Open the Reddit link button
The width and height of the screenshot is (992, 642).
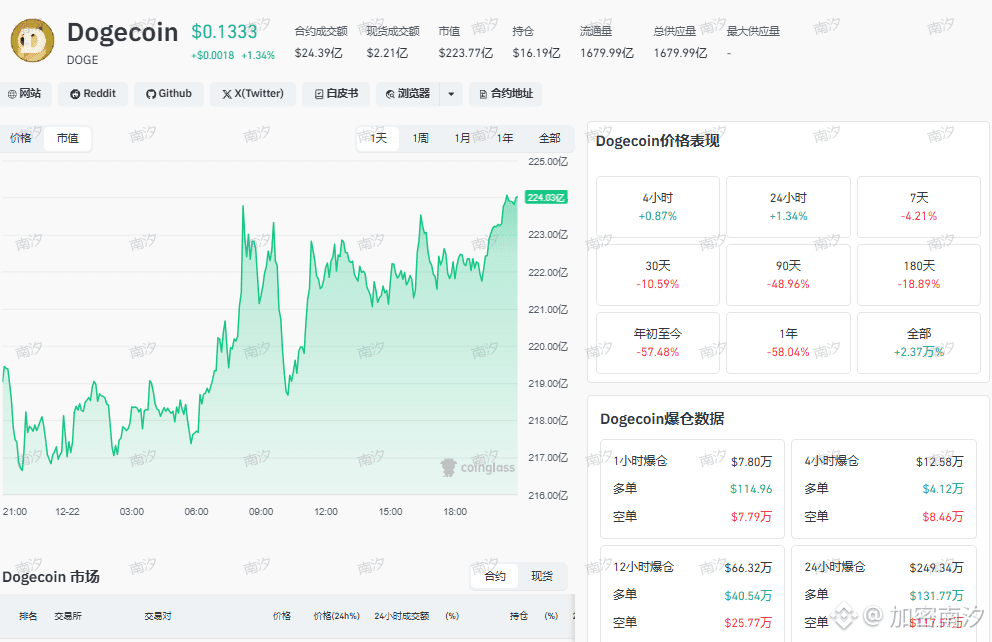(x=93, y=94)
